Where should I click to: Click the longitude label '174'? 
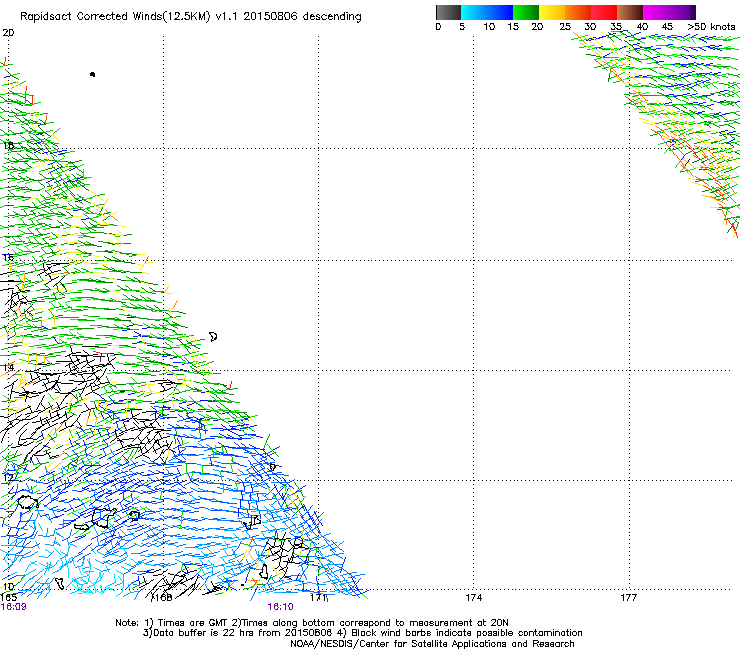point(473,598)
